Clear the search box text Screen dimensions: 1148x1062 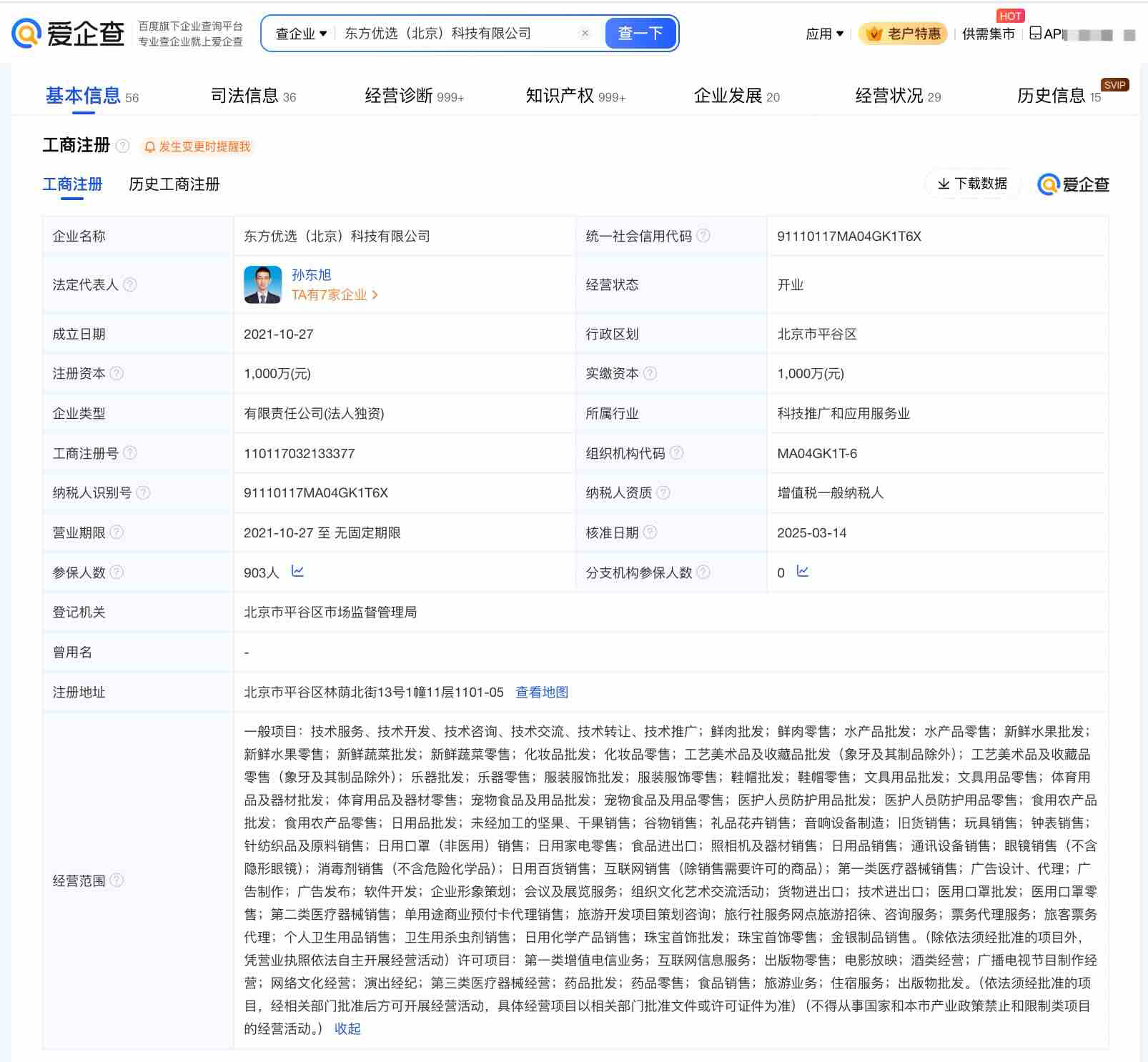coord(585,33)
